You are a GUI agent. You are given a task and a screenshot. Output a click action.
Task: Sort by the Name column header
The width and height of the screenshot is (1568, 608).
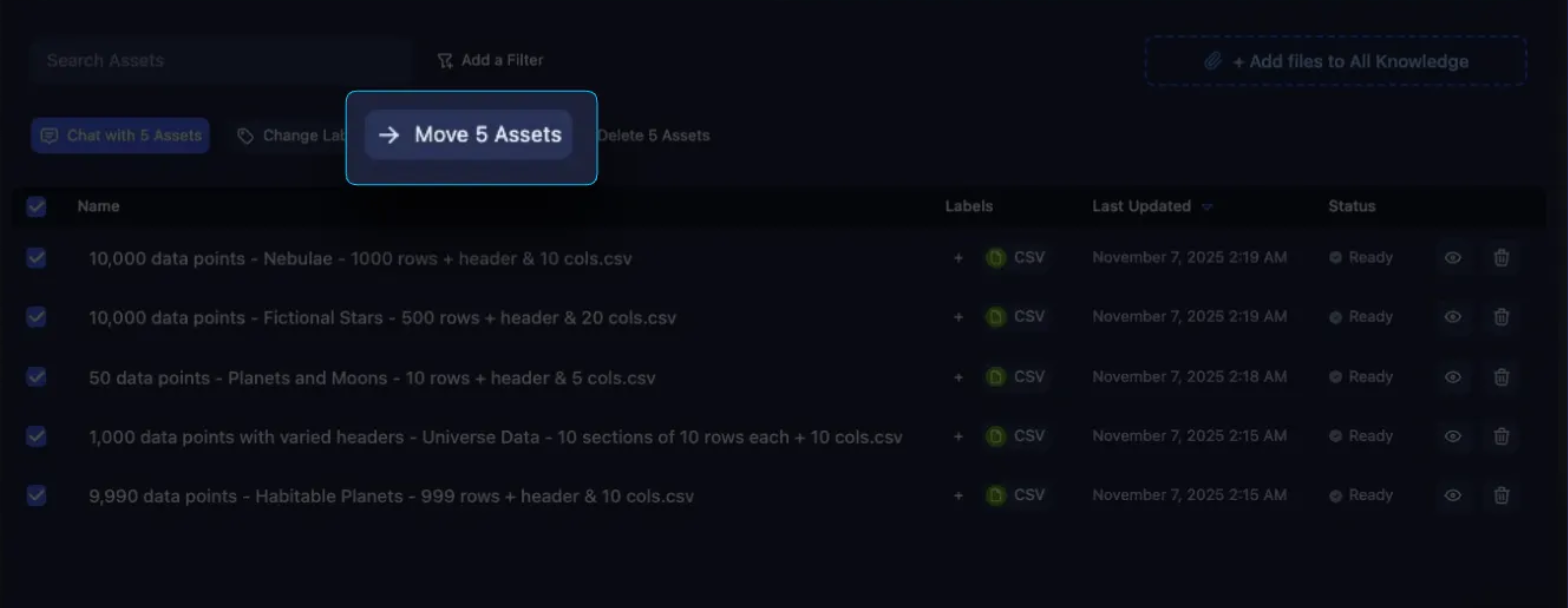click(98, 206)
